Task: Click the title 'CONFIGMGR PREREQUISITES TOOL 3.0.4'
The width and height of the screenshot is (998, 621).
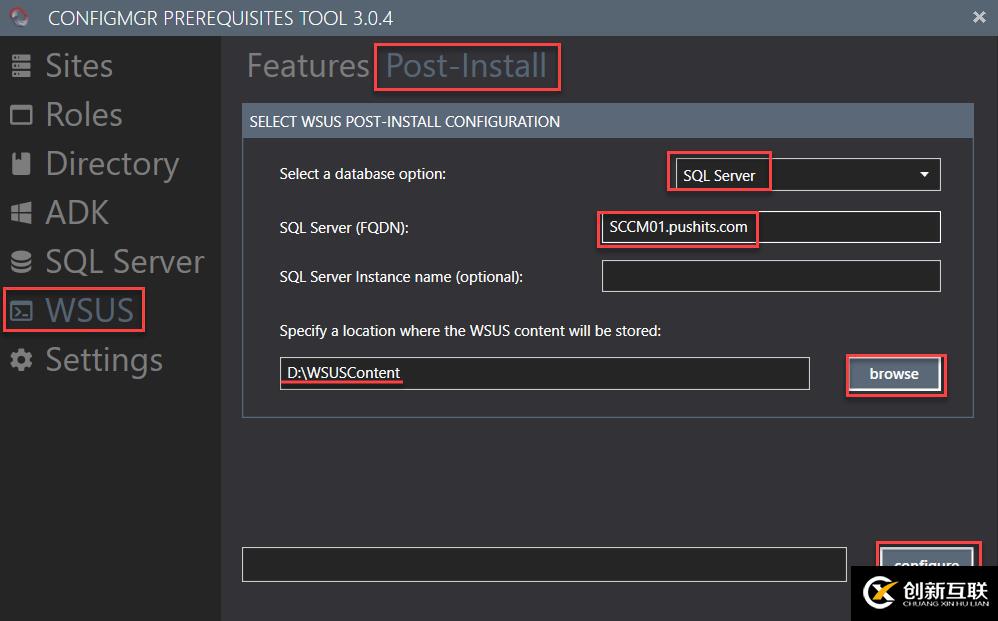Action: (x=220, y=18)
